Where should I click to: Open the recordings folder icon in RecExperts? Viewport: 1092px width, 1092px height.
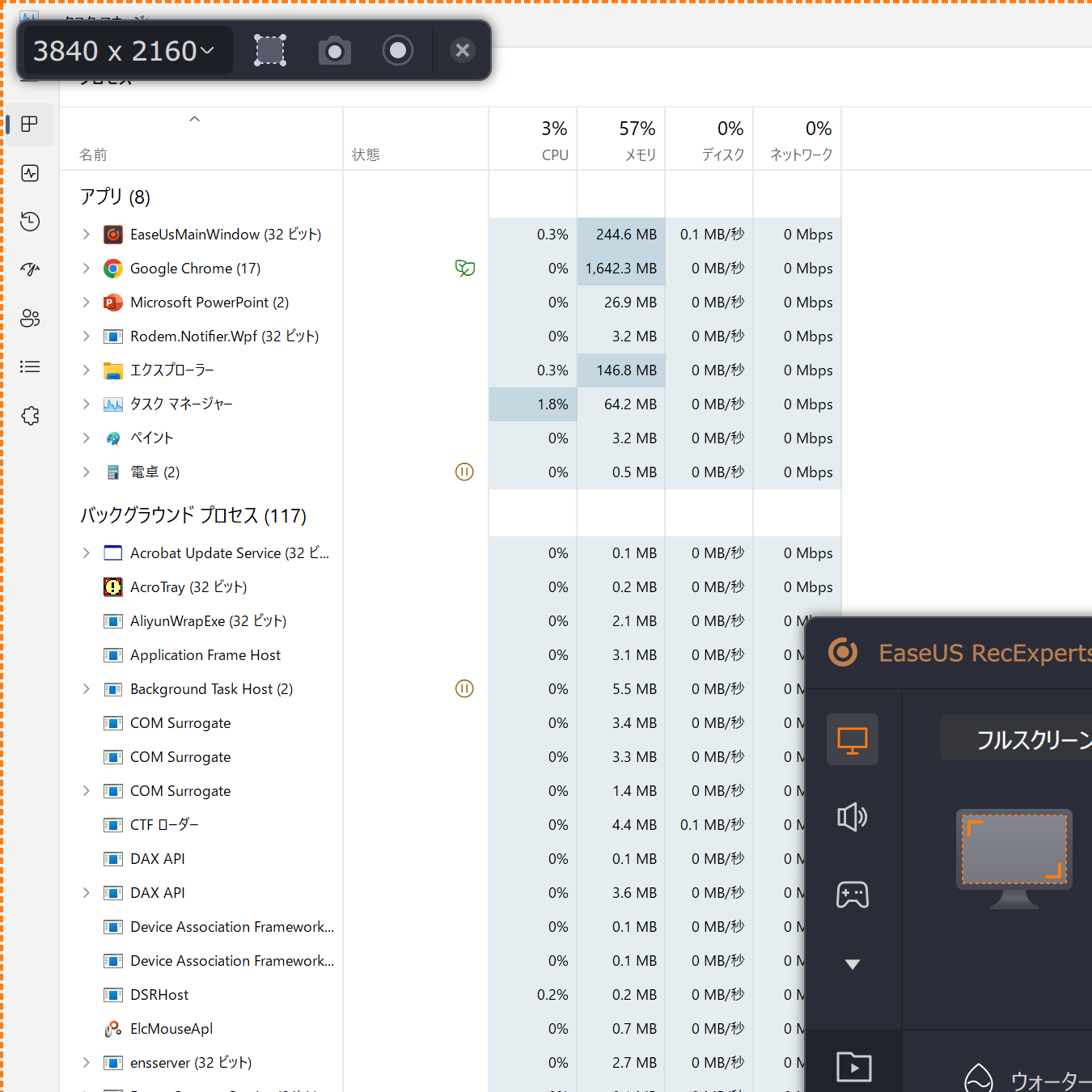(854, 1067)
